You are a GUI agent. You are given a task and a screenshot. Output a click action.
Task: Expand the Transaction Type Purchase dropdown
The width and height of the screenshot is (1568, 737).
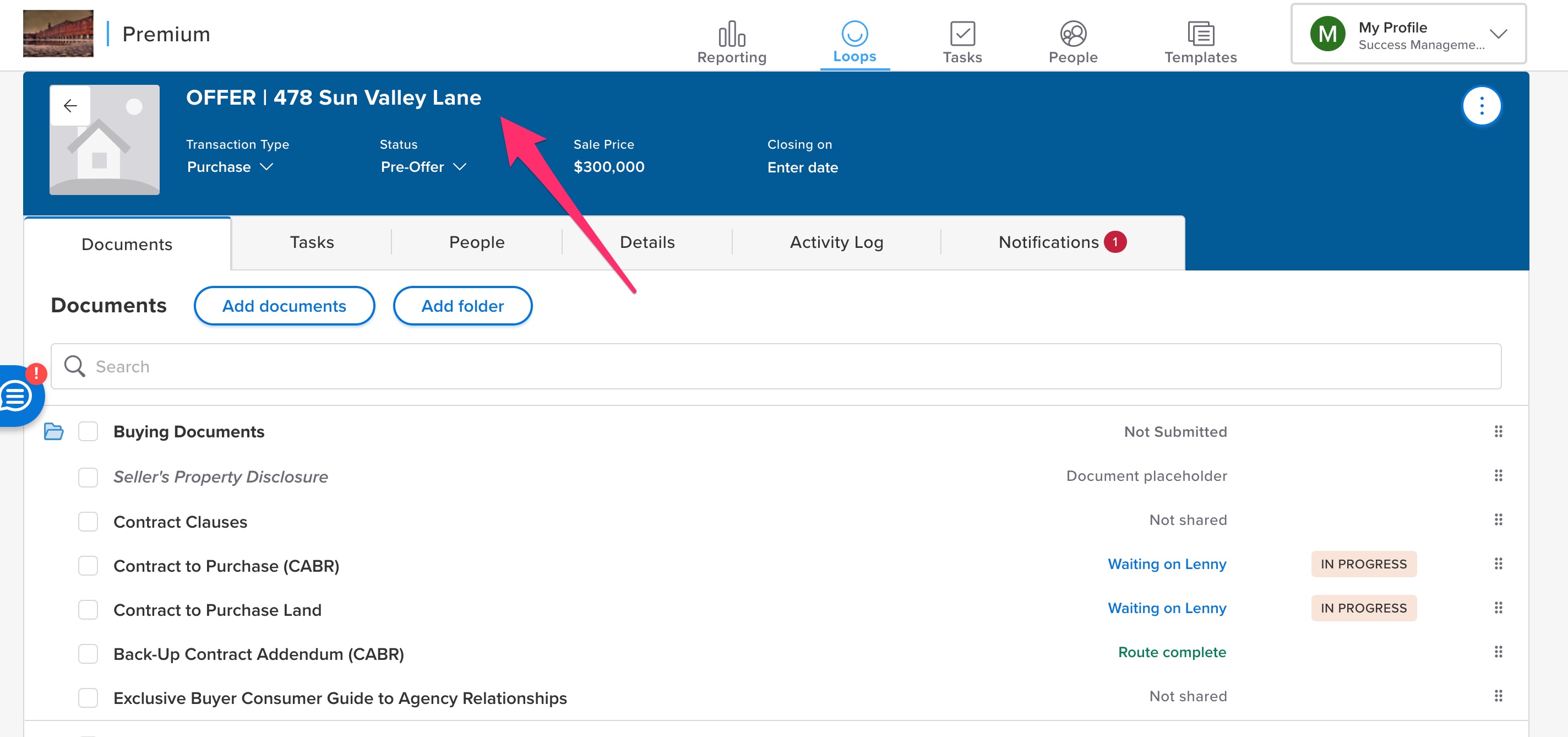coord(230,166)
